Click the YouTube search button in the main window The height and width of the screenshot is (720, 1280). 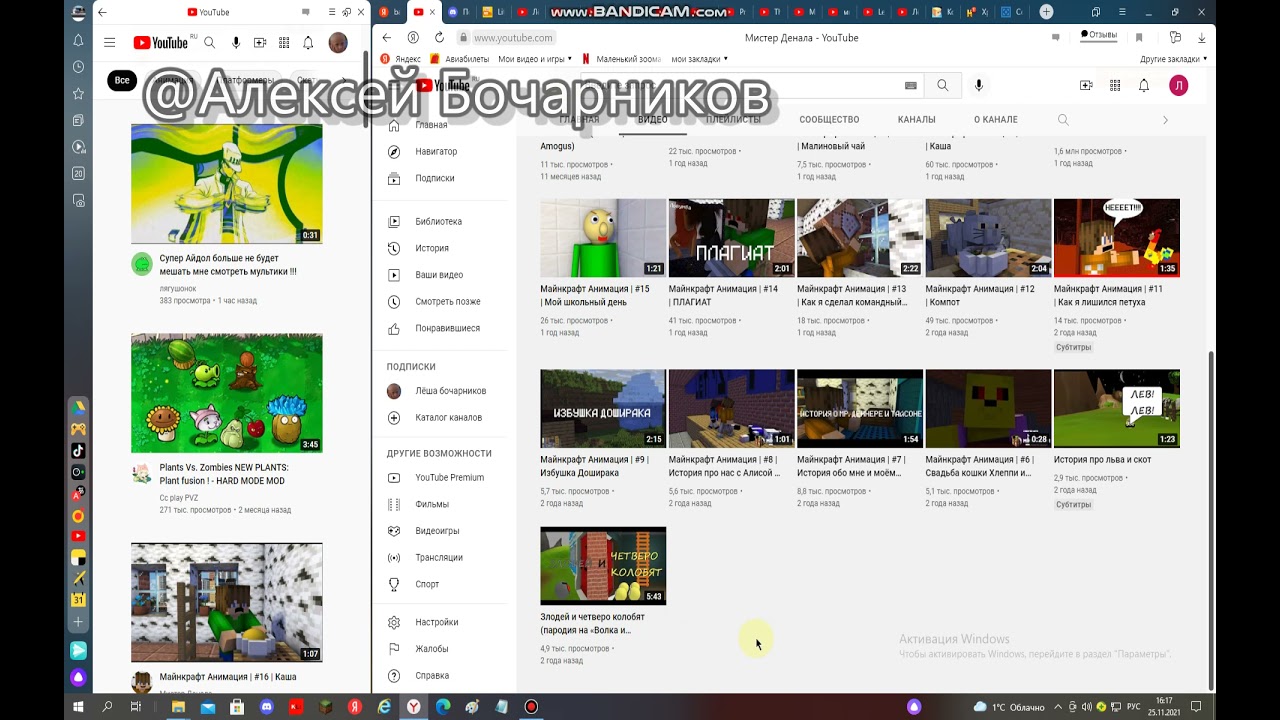(x=942, y=86)
